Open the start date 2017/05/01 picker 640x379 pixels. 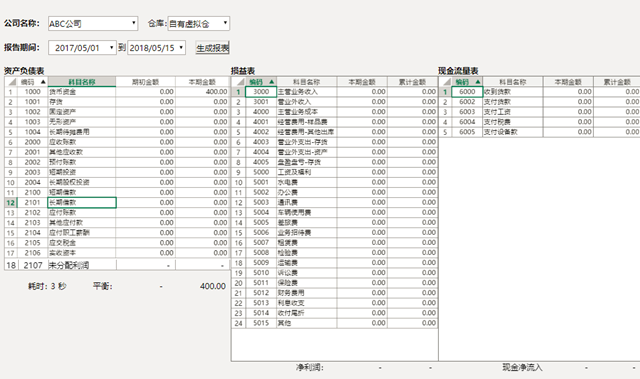click(82, 48)
